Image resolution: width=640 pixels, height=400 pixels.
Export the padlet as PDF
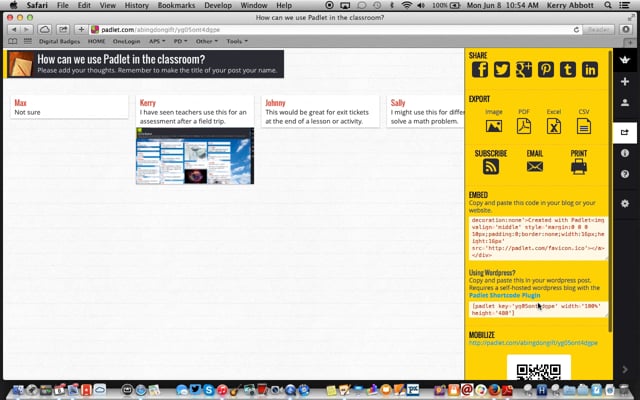tap(524, 126)
